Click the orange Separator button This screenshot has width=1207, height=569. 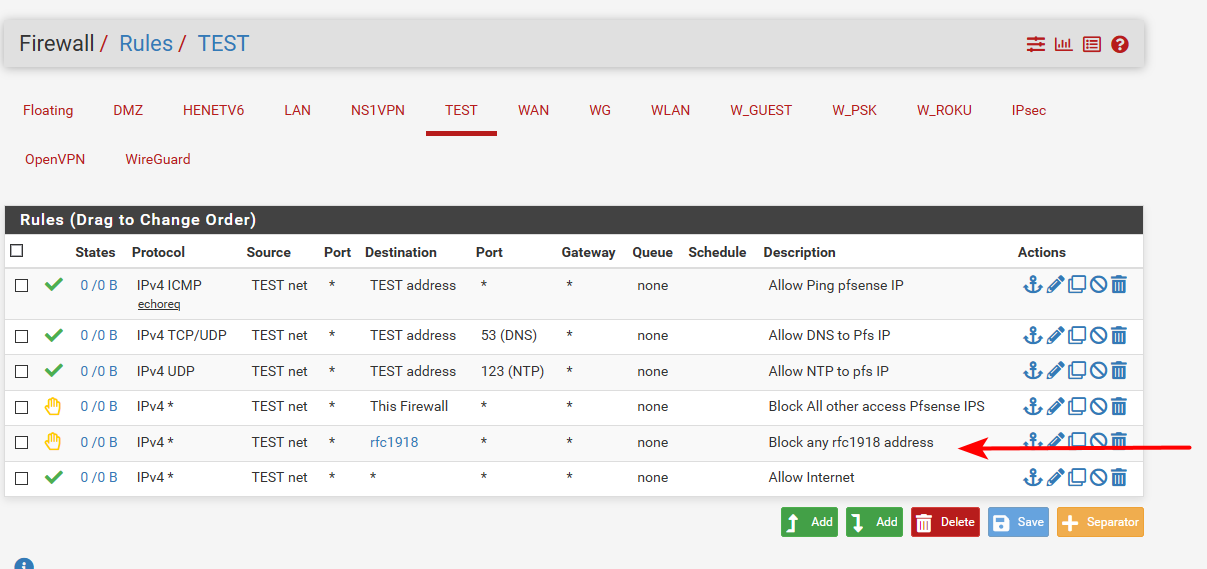1100,522
